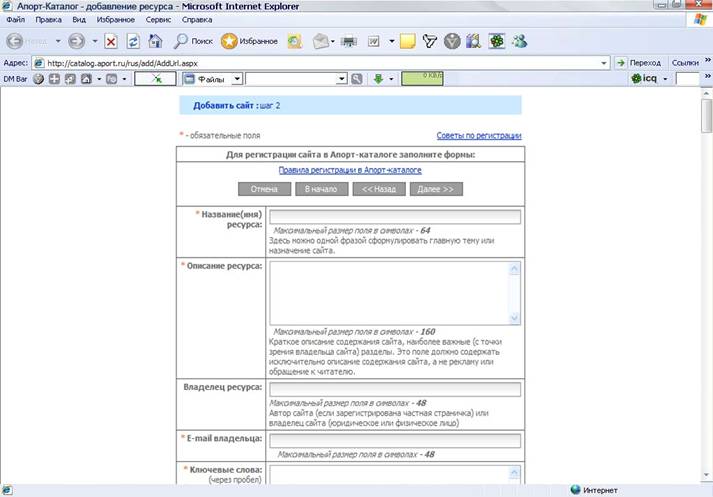The image size is (713, 497).
Task: Expand the icq toolbar dropdown arrow
Action: click(665, 79)
